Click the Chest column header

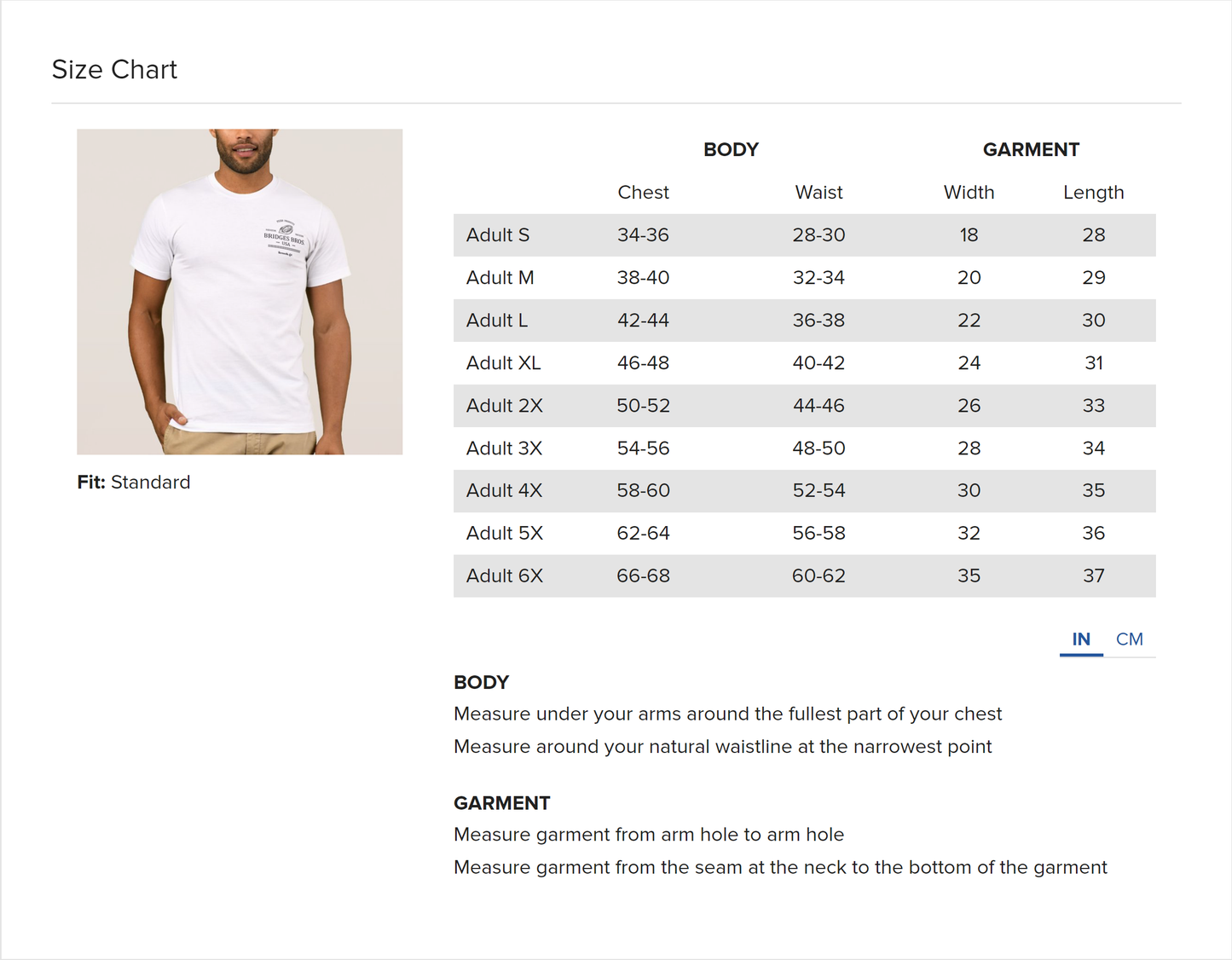643,193
